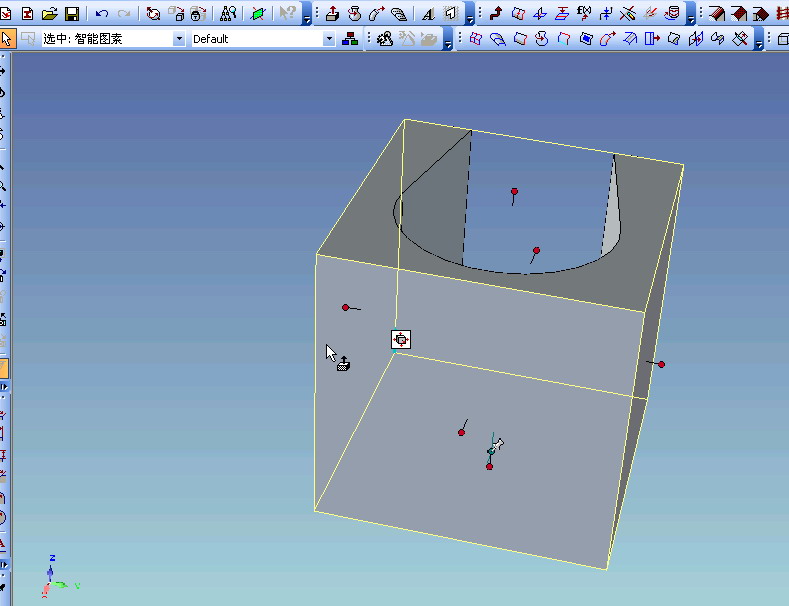Image resolution: width=789 pixels, height=606 pixels.
Task: Open the f(x) formula curve tool
Action: coord(584,13)
